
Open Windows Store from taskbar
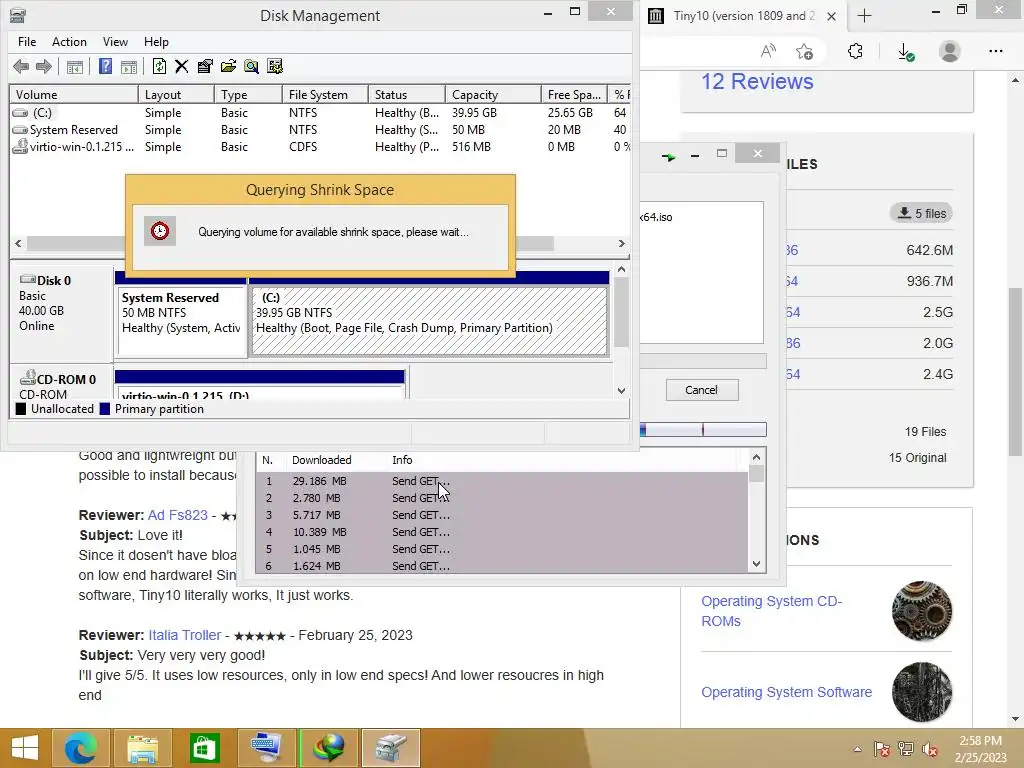coord(205,748)
